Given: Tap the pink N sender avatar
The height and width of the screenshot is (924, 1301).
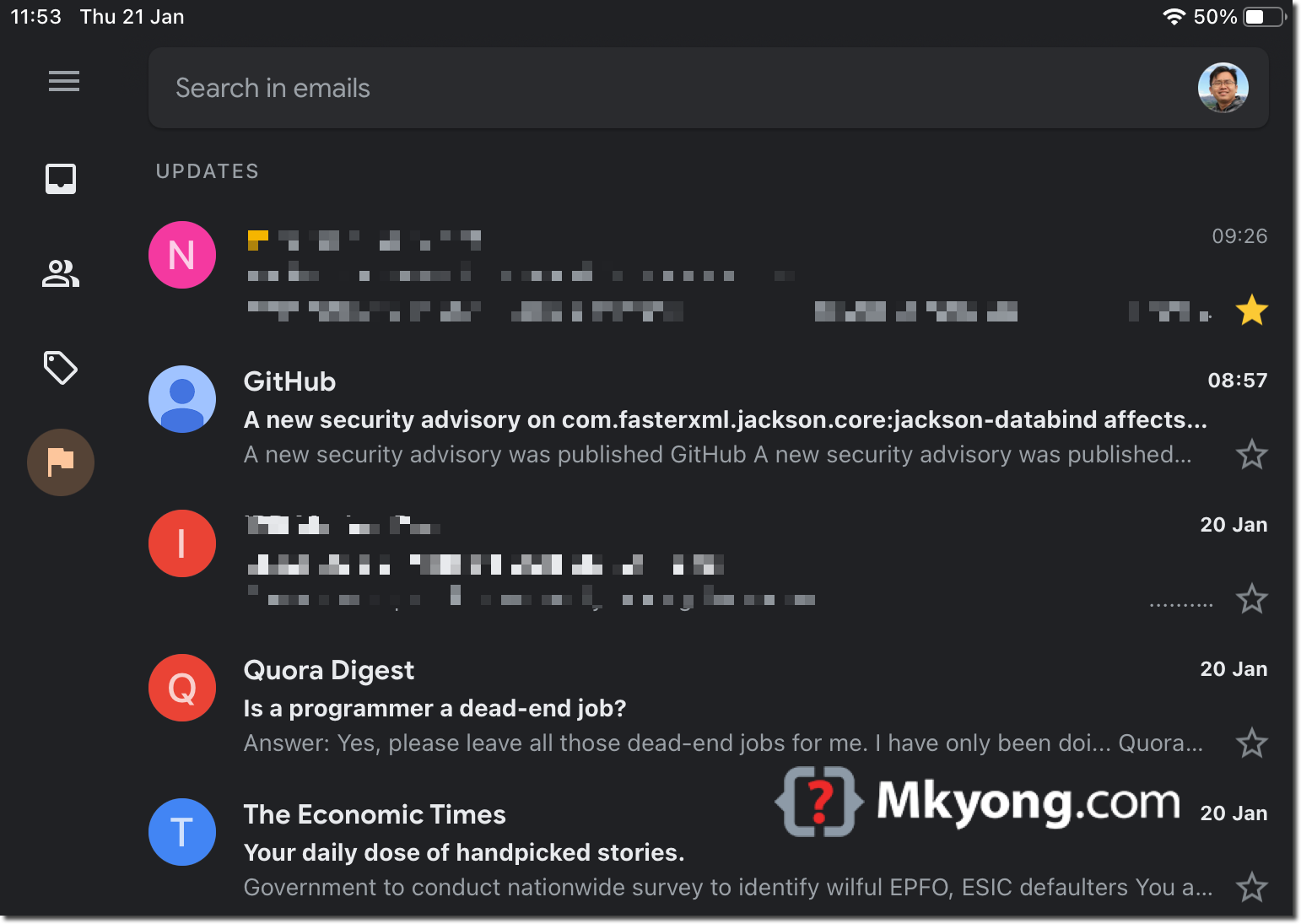Looking at the screenshot, I should click(182, 255).
